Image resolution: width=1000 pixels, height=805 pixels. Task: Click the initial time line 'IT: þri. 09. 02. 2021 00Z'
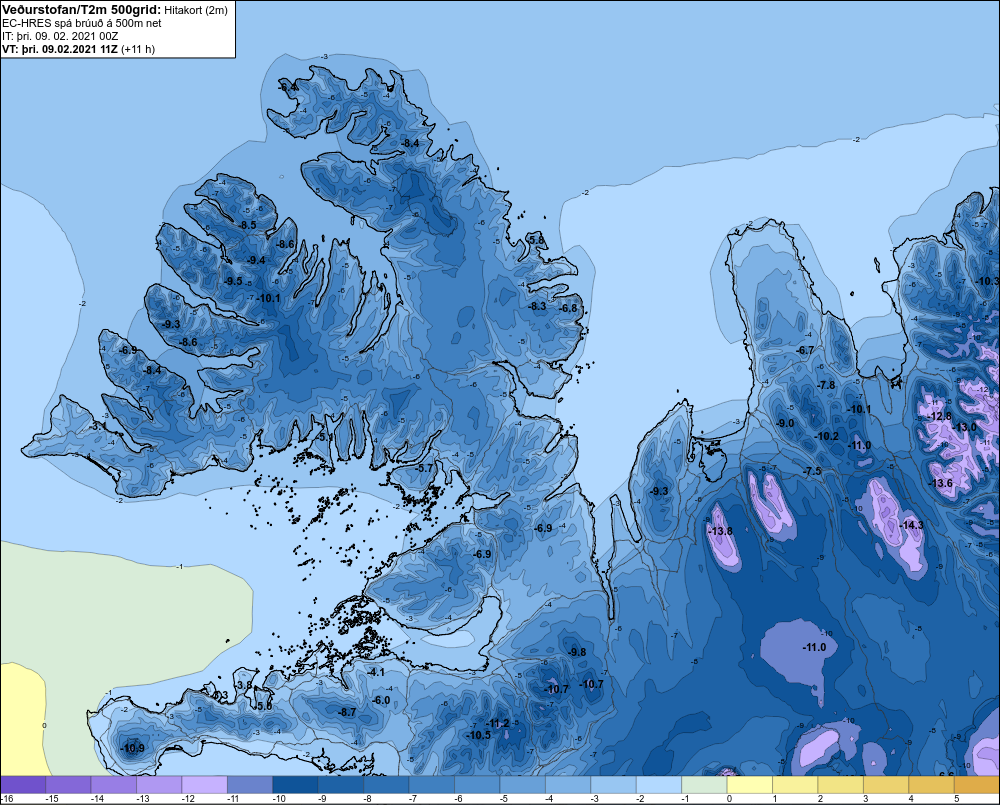(x=60, y=36)
